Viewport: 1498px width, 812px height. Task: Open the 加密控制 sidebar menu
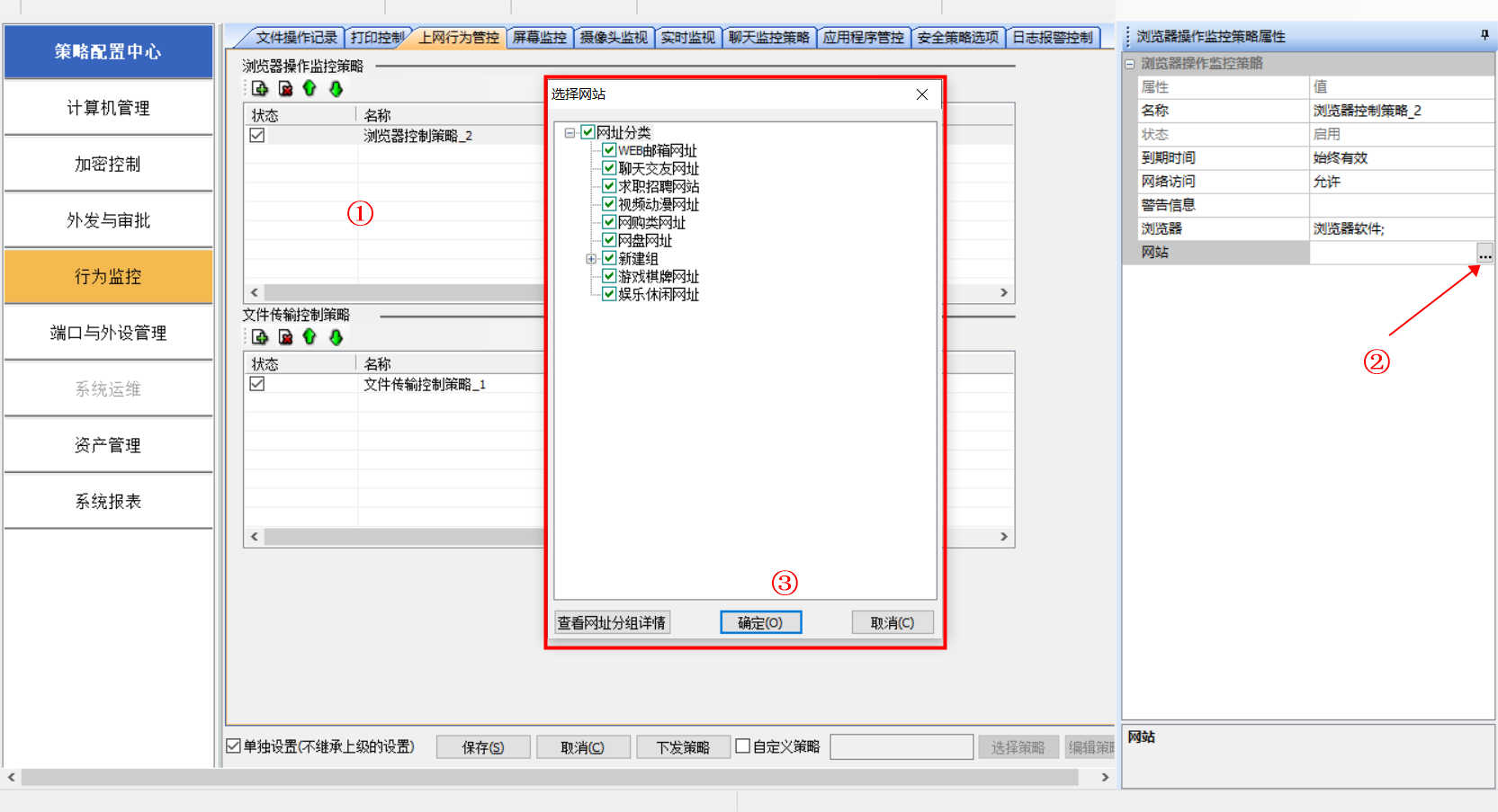108,165
